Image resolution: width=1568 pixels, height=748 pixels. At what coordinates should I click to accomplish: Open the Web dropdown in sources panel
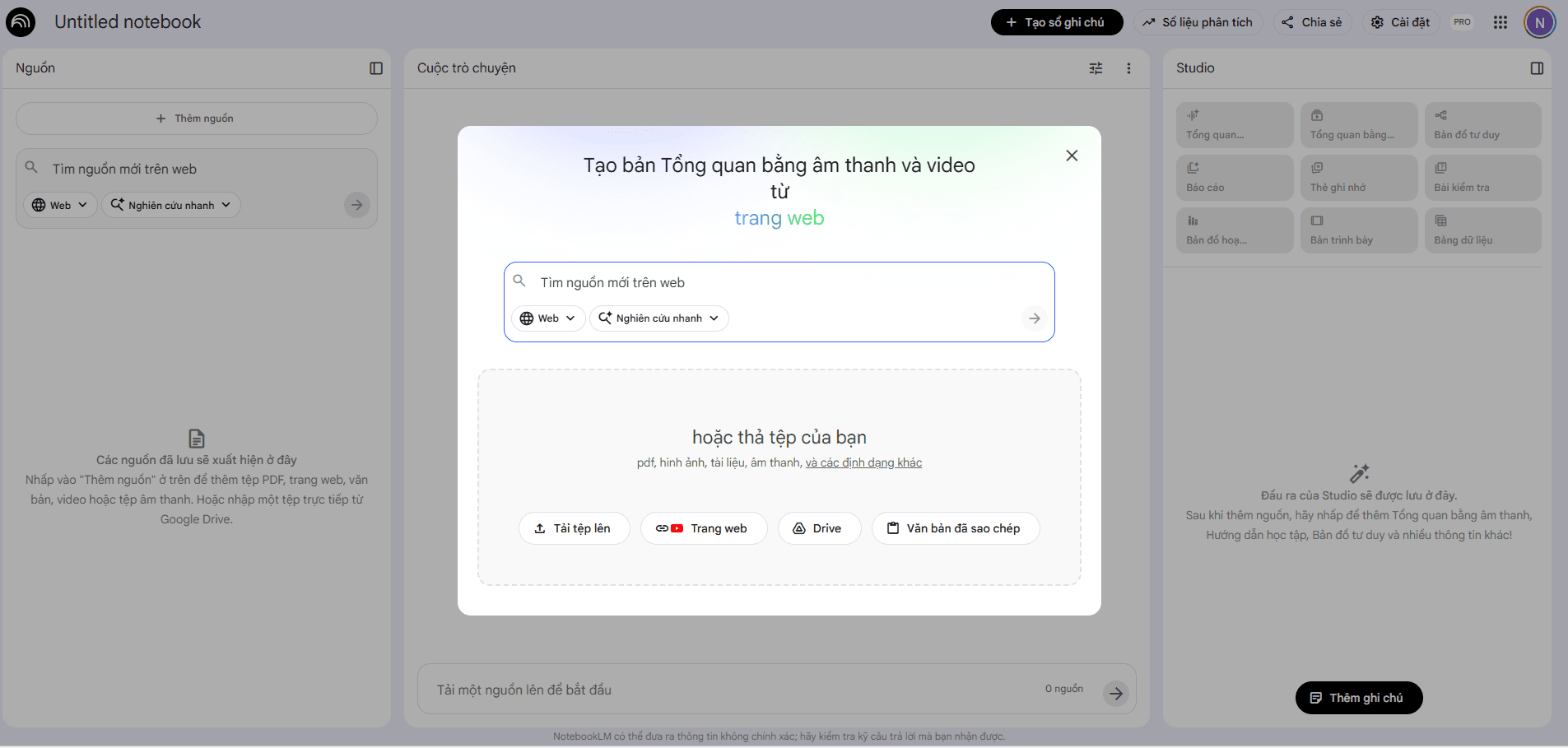(60, 205)
